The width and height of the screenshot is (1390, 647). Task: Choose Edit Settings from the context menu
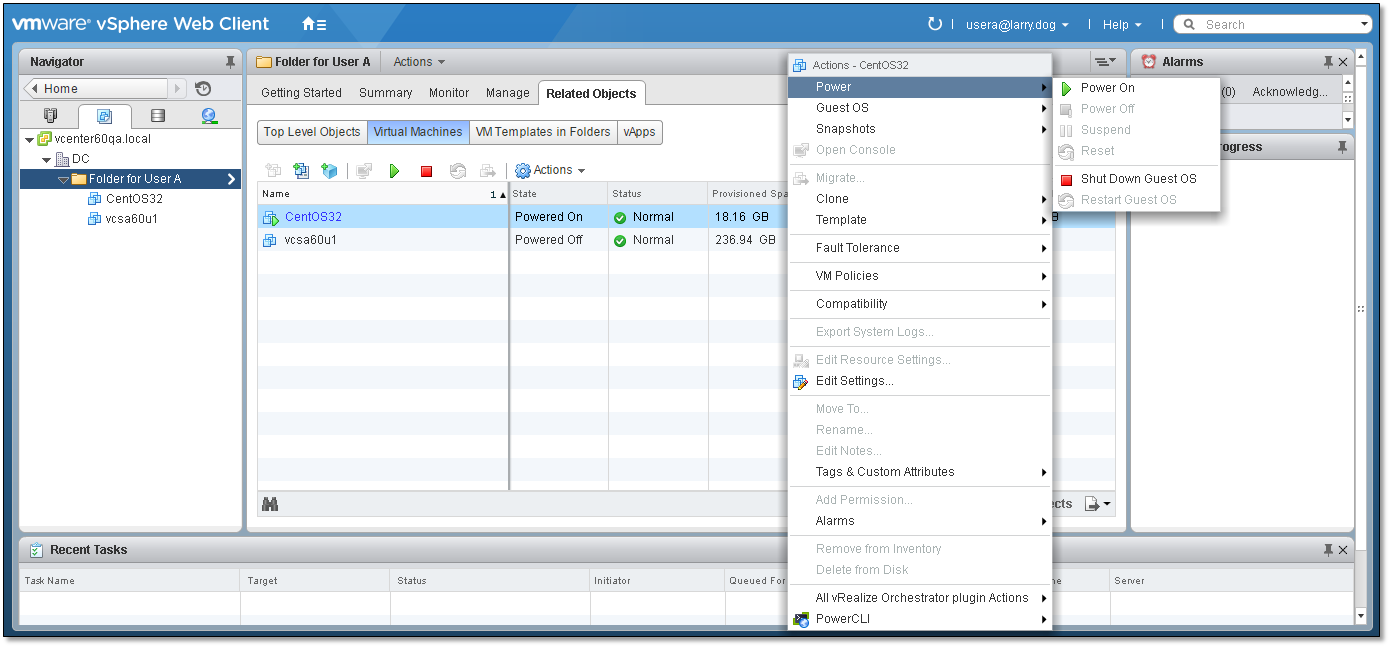point(855,381)
